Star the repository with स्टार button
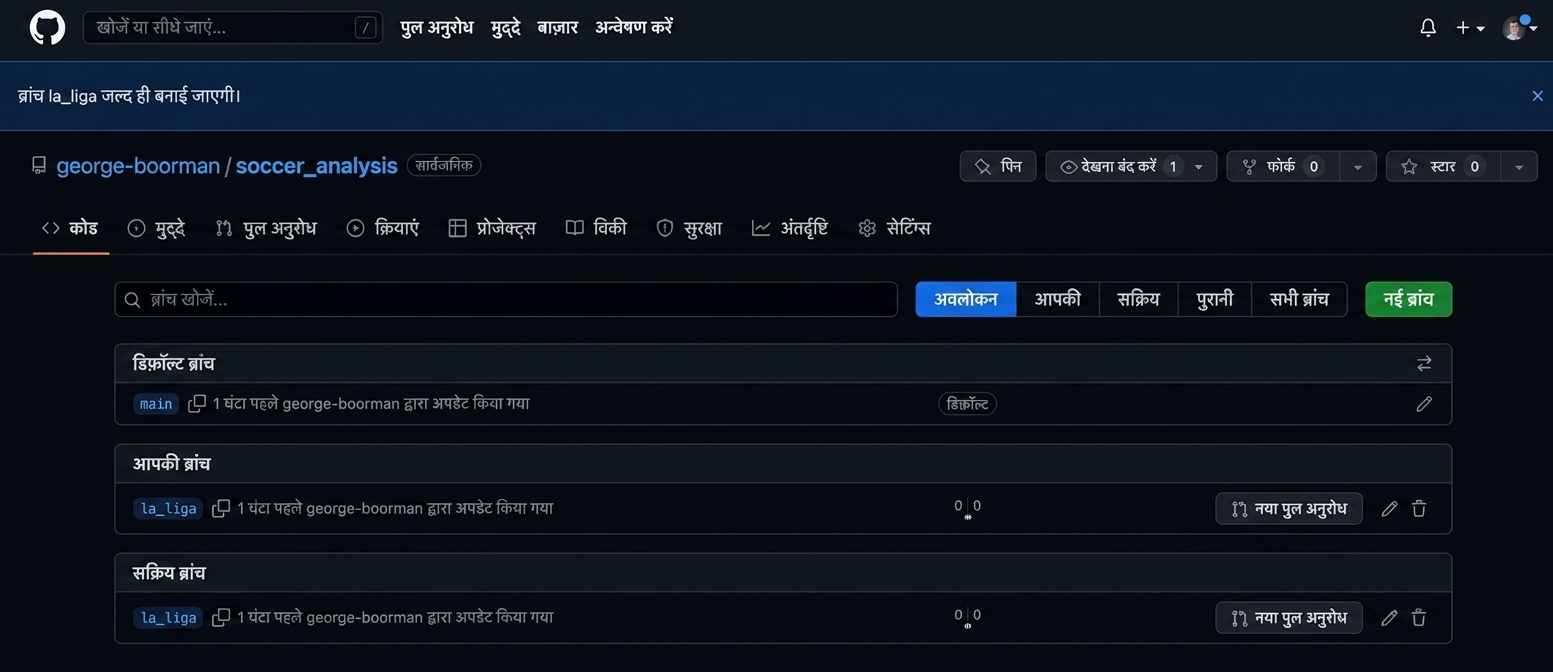The image size is (1553, 672). (1443, 166)
